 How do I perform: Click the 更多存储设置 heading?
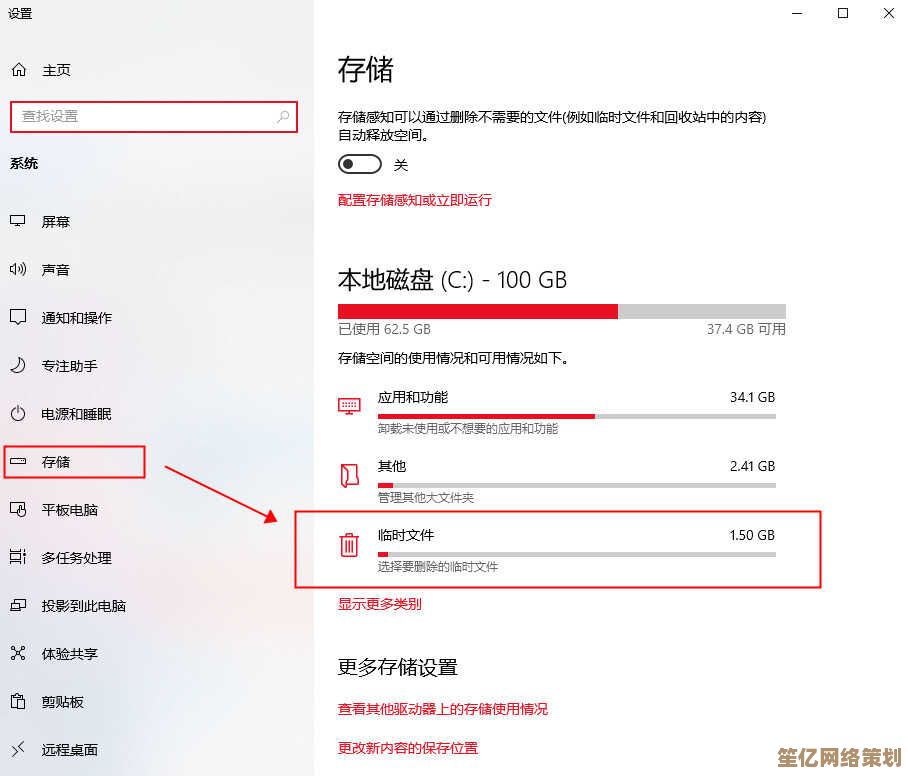point(398,668)
